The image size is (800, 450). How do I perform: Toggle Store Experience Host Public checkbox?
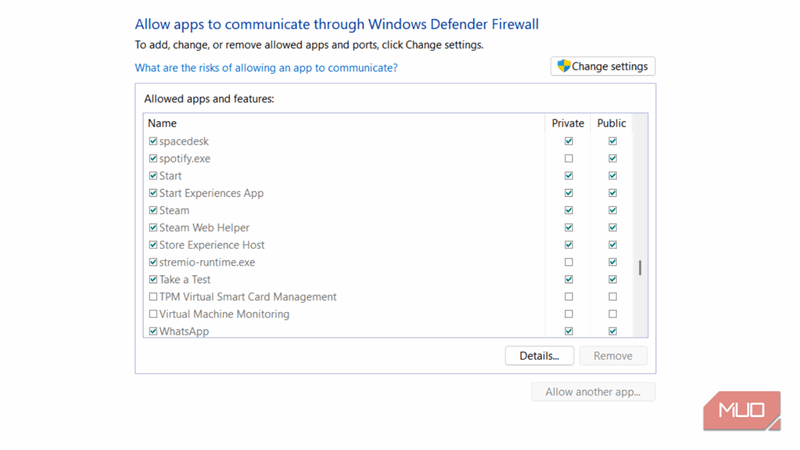pos(612,245)
